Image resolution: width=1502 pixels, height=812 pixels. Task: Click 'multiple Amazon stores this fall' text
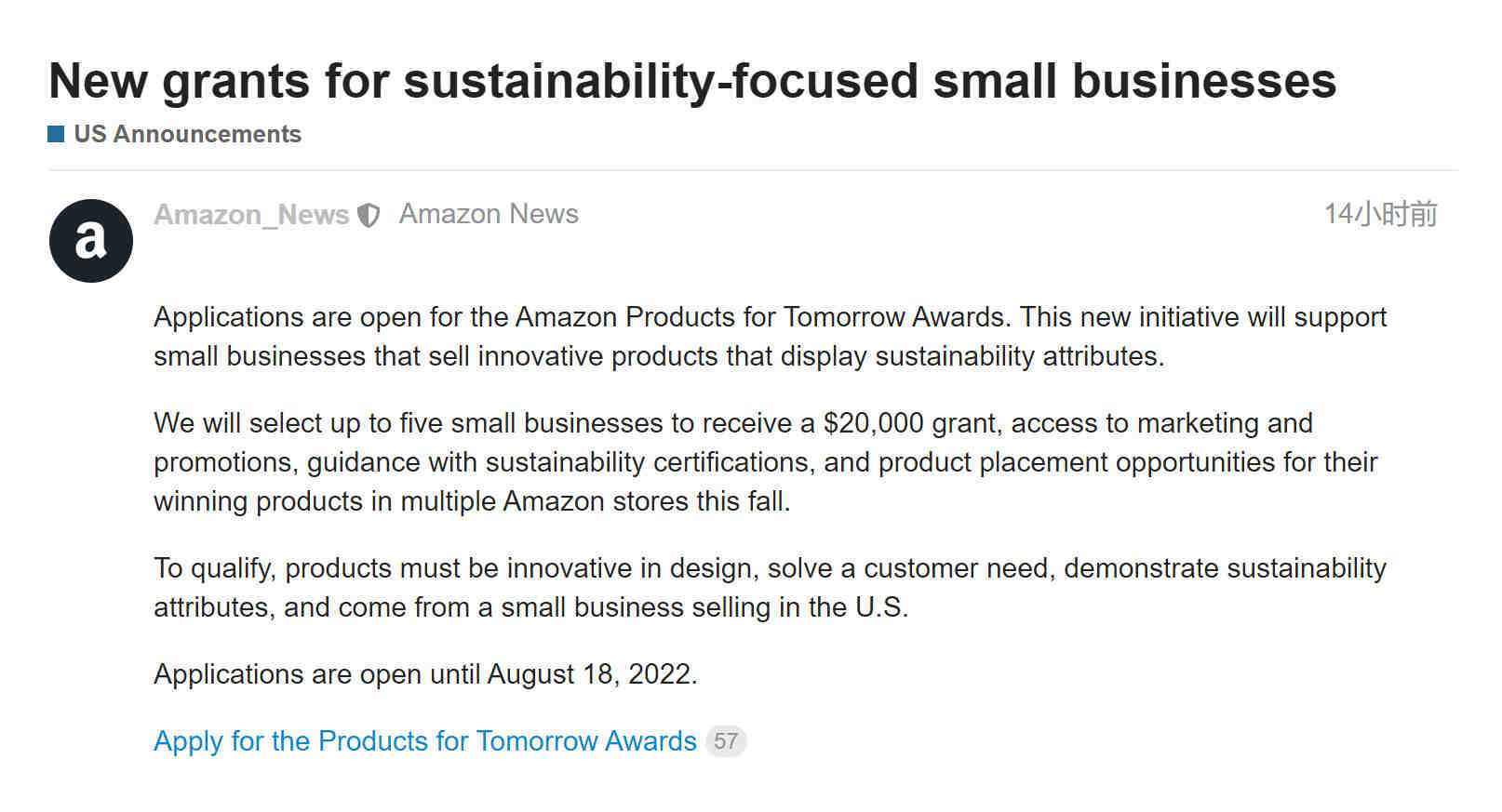point(596,501)
